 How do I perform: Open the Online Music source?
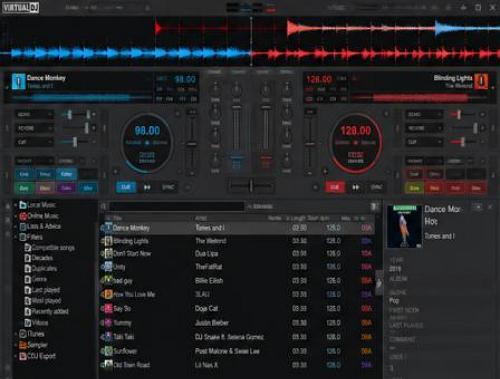pyautogui.click(x=39, y=216)
